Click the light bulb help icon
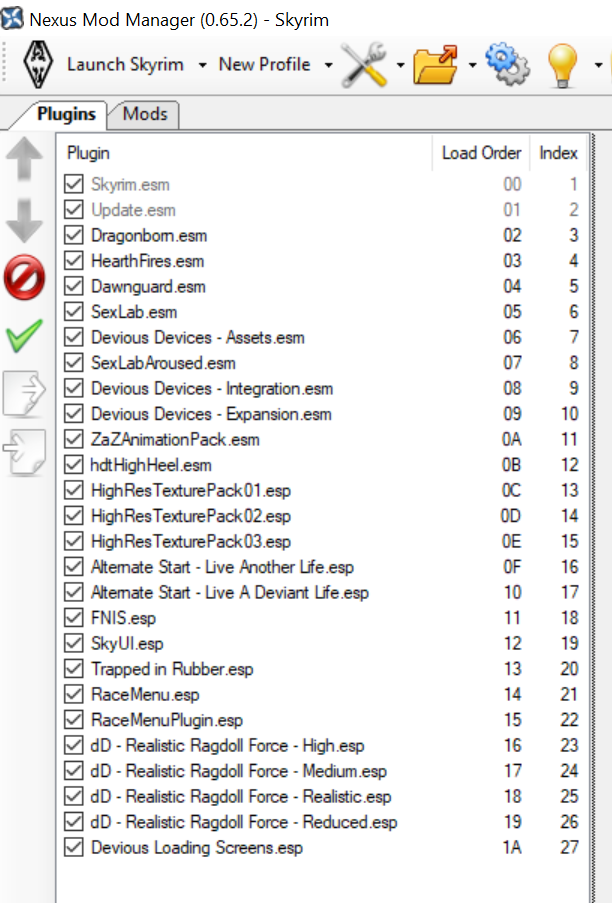The image size is (612, 903). 562,65
